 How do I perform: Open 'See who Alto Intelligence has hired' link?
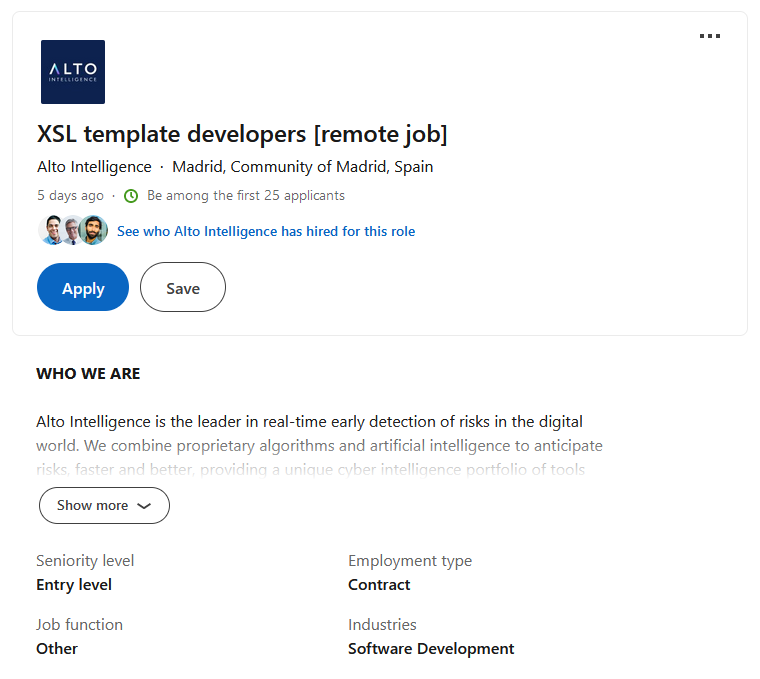coord(266,231)
